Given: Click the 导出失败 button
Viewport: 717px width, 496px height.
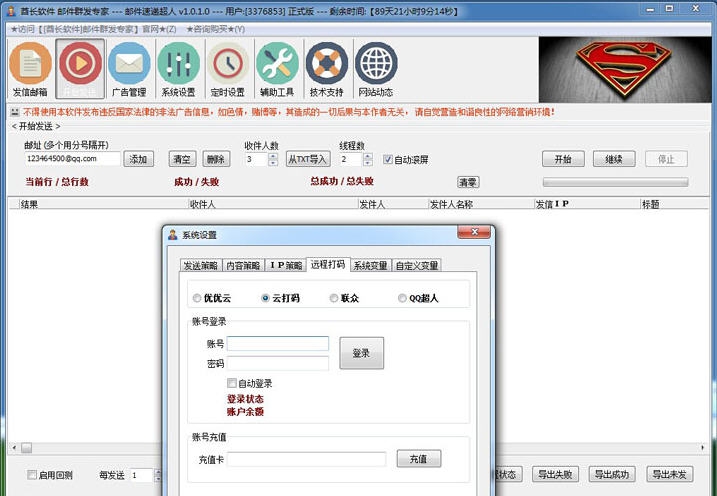Looking at the screenshot, I should [x=555, y=475].
